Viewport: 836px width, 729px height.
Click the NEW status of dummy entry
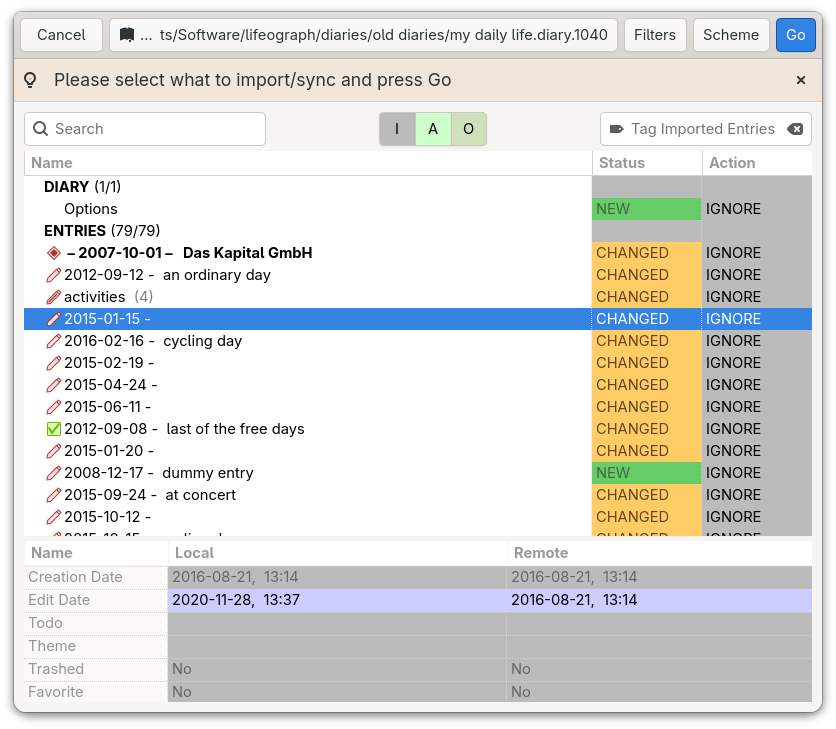[647, 473]
